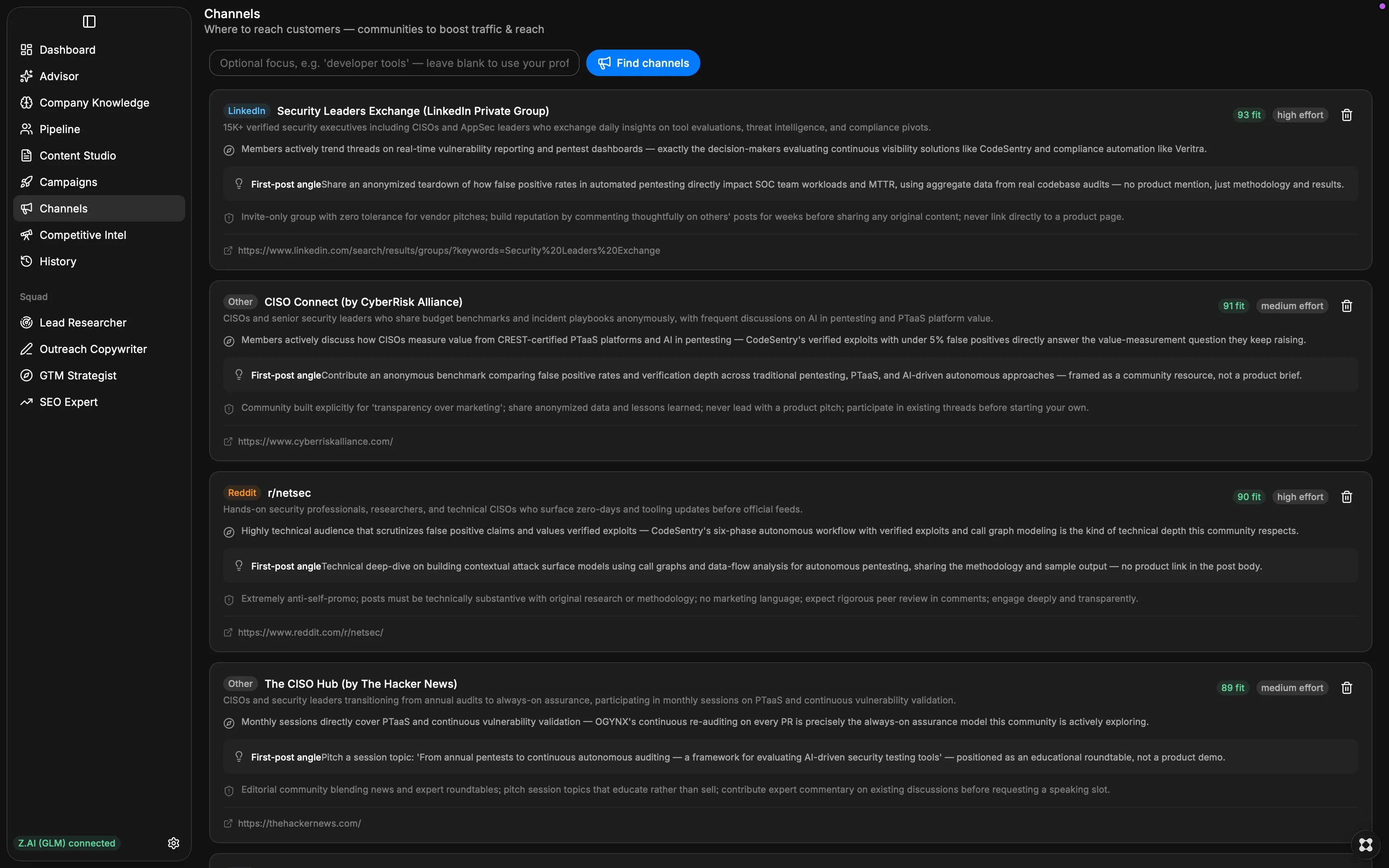Delete the CISO Connect channel

click(1346, 306)
